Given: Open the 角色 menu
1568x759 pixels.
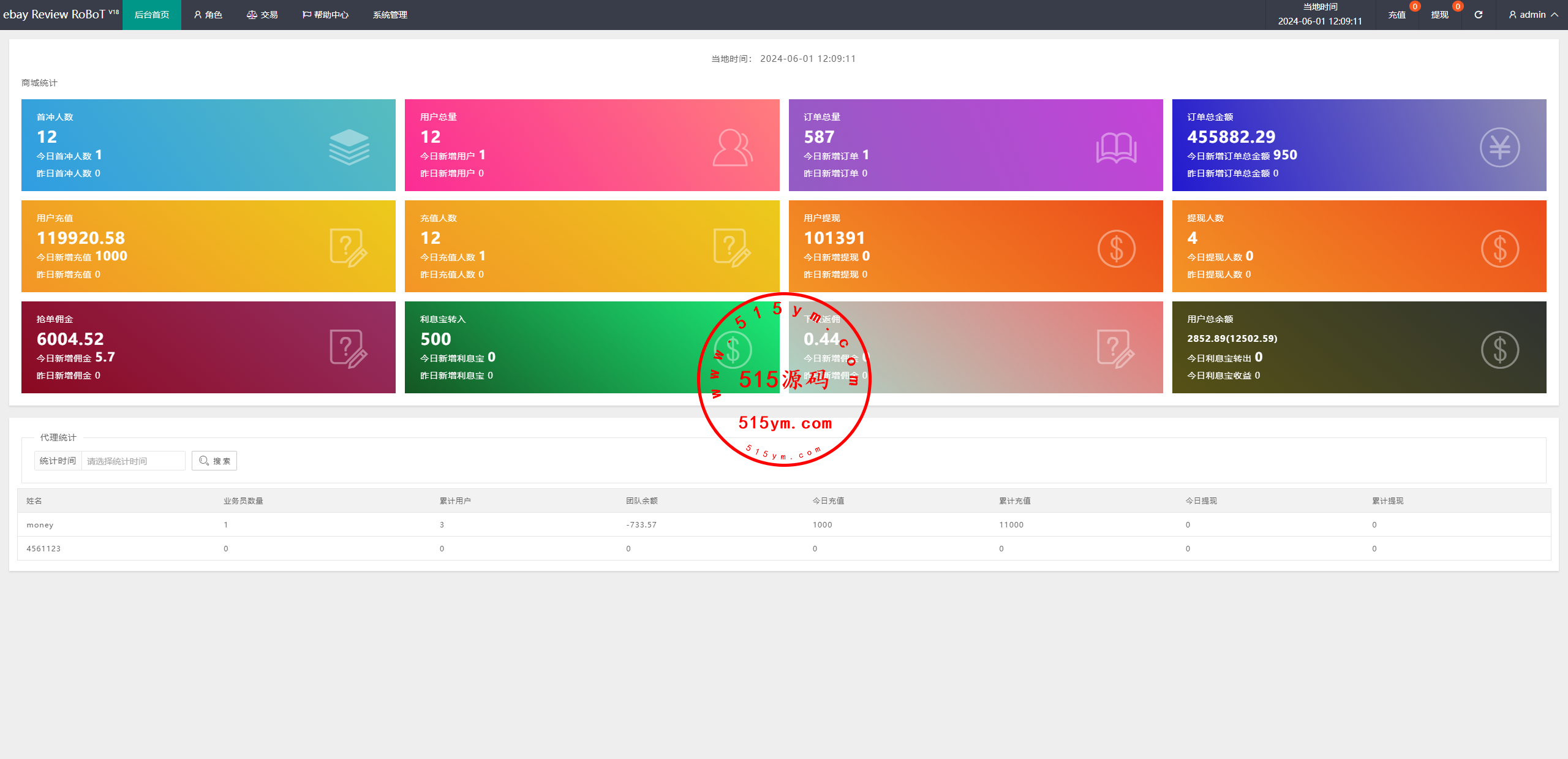Looking at the screenshot, I should point(208,15).
